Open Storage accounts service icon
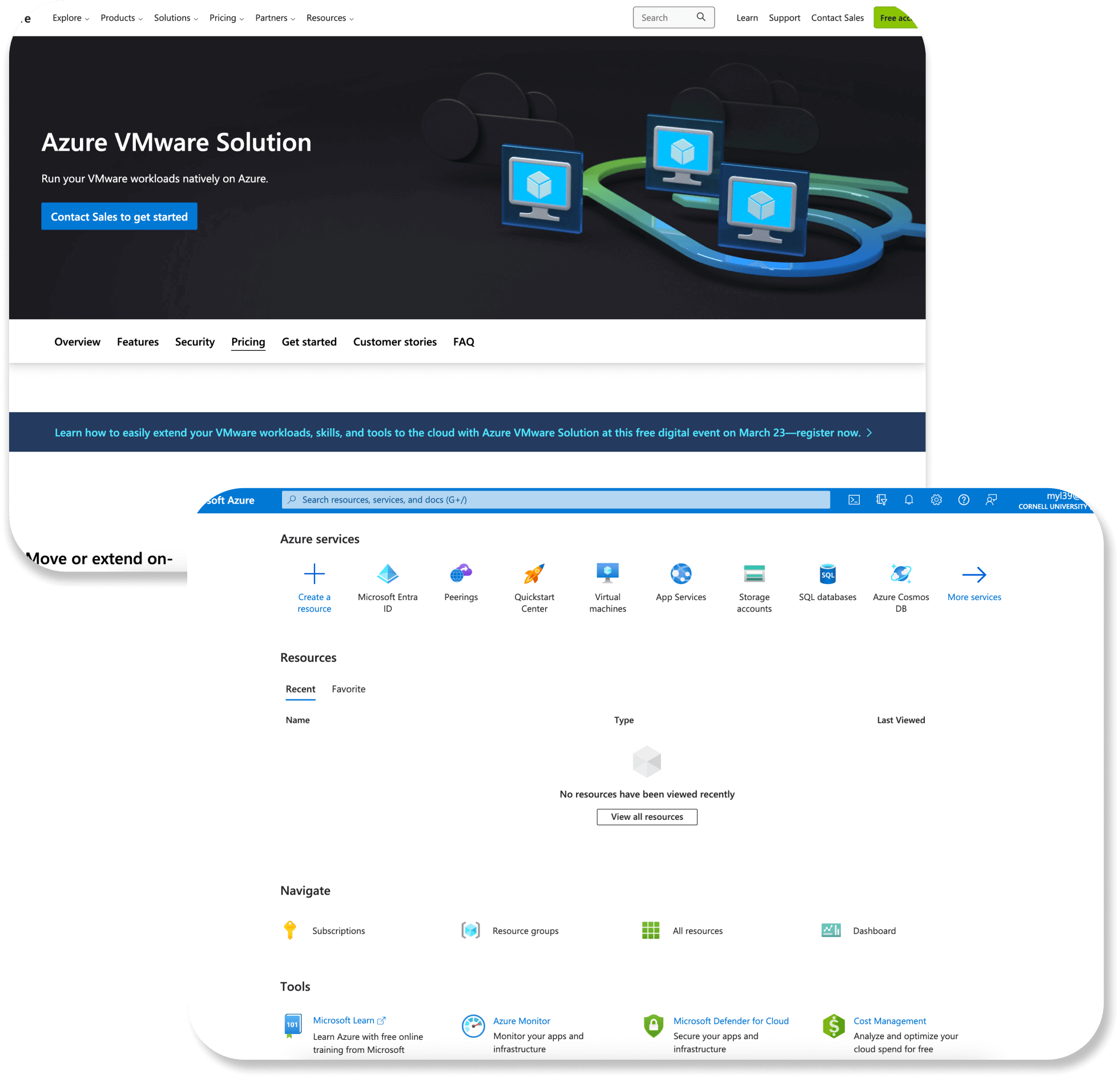This screenshot has height=1078, width=1120. [754, 573]
